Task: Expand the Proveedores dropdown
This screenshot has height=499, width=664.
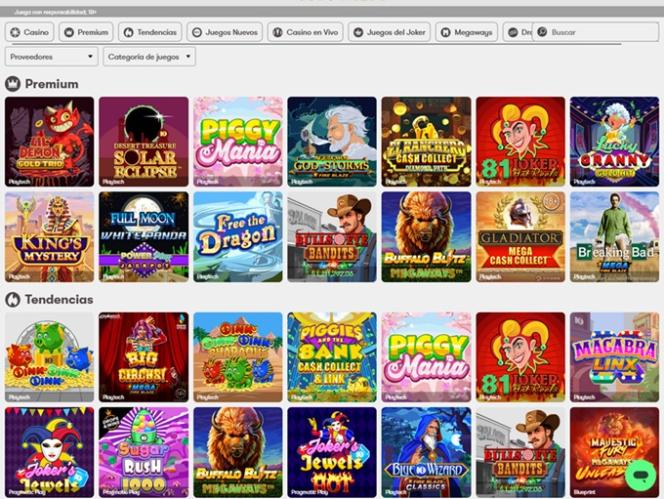Action: [x=51, y=56]
